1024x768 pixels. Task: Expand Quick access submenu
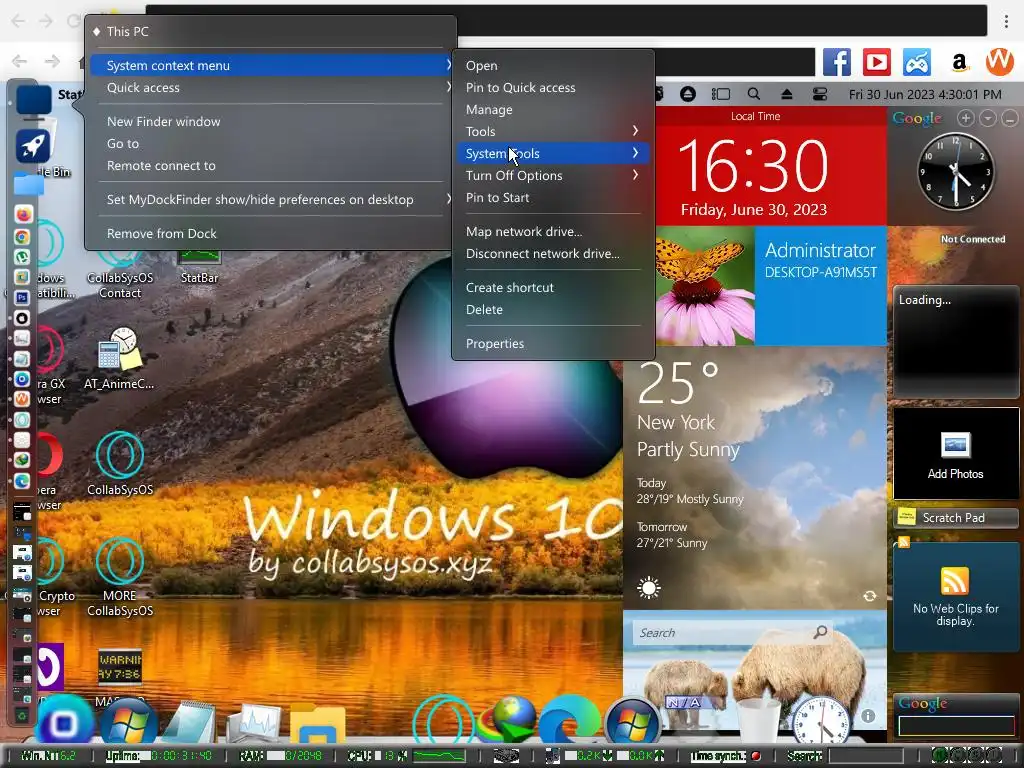pyautogui.click(x=271, y=88)
